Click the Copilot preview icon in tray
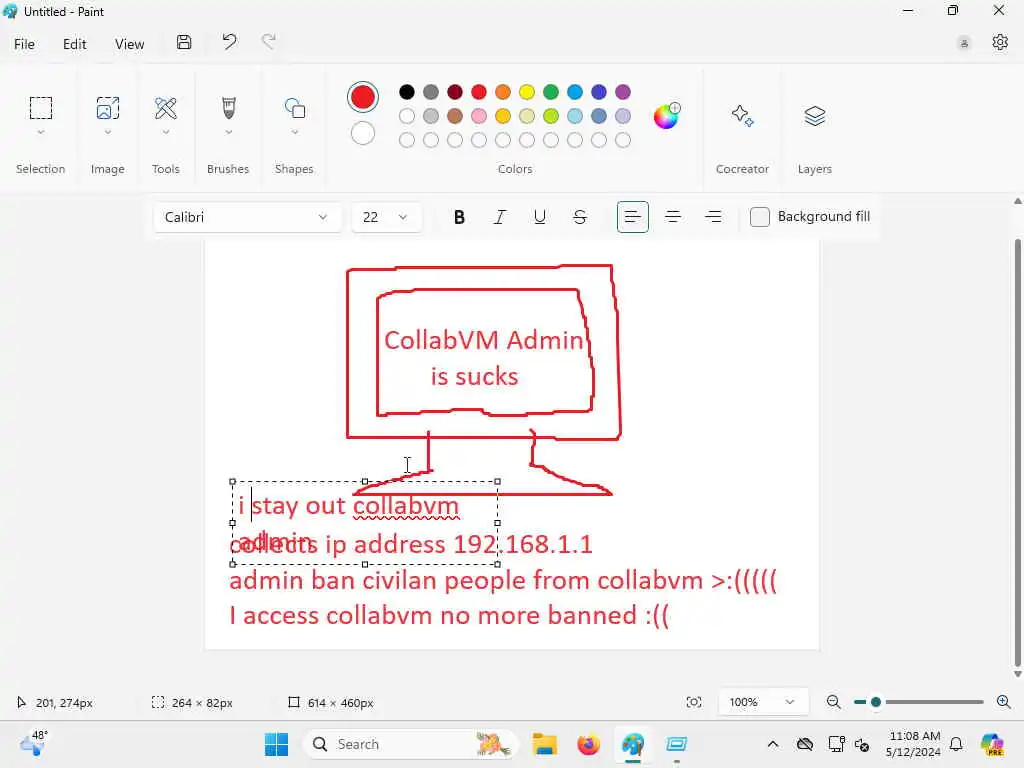Screen dimensions: 1024x768 pyautogui.click(x=992, y=744)
